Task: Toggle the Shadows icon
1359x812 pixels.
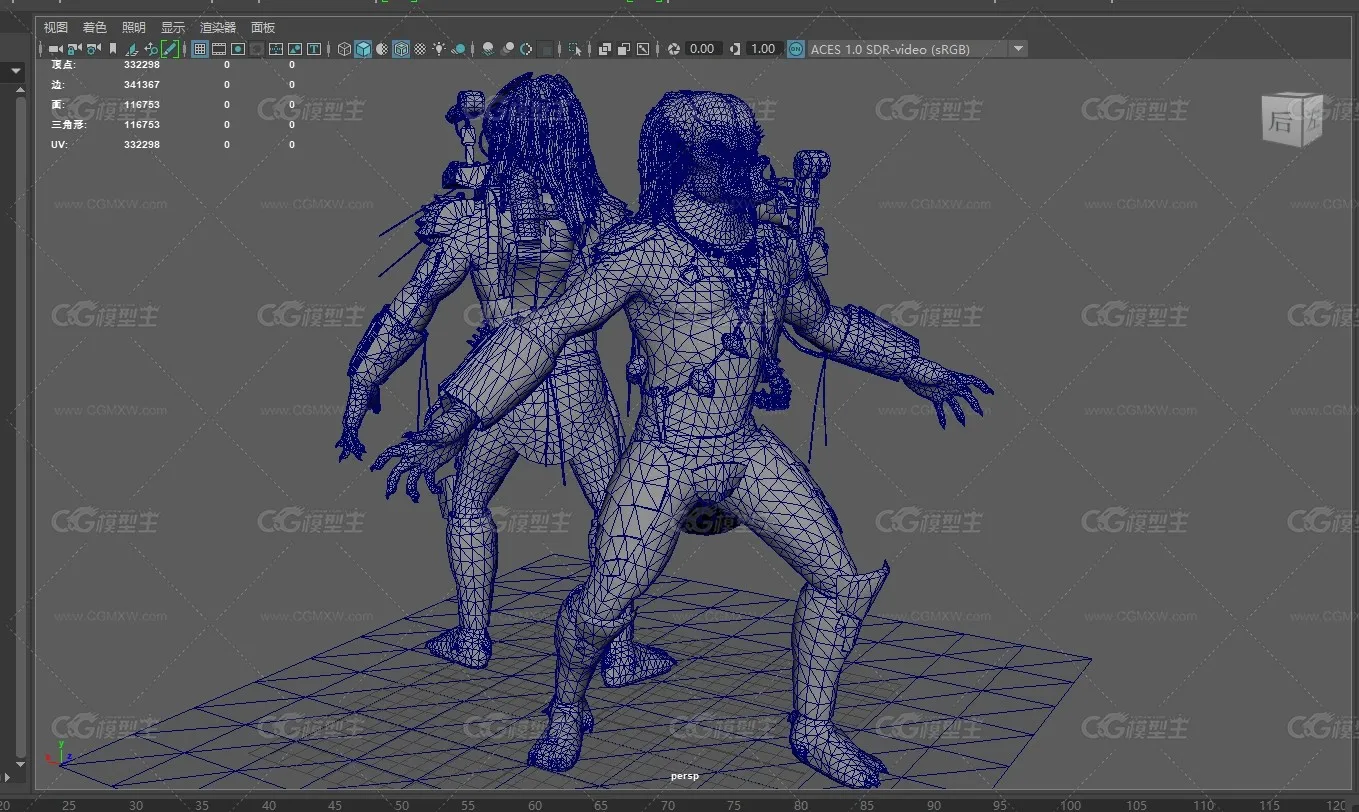Action: point(458,49)
